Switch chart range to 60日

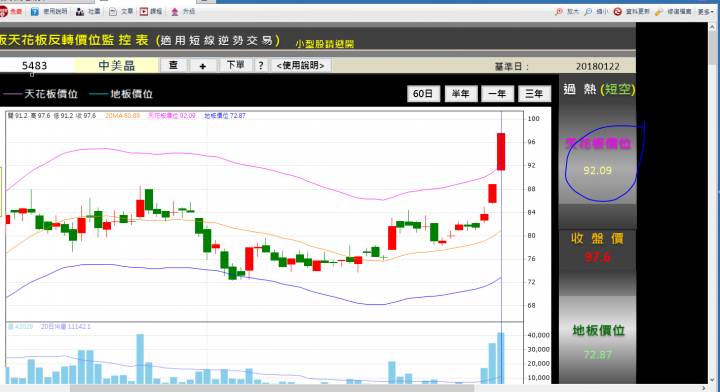pos(423,94)
